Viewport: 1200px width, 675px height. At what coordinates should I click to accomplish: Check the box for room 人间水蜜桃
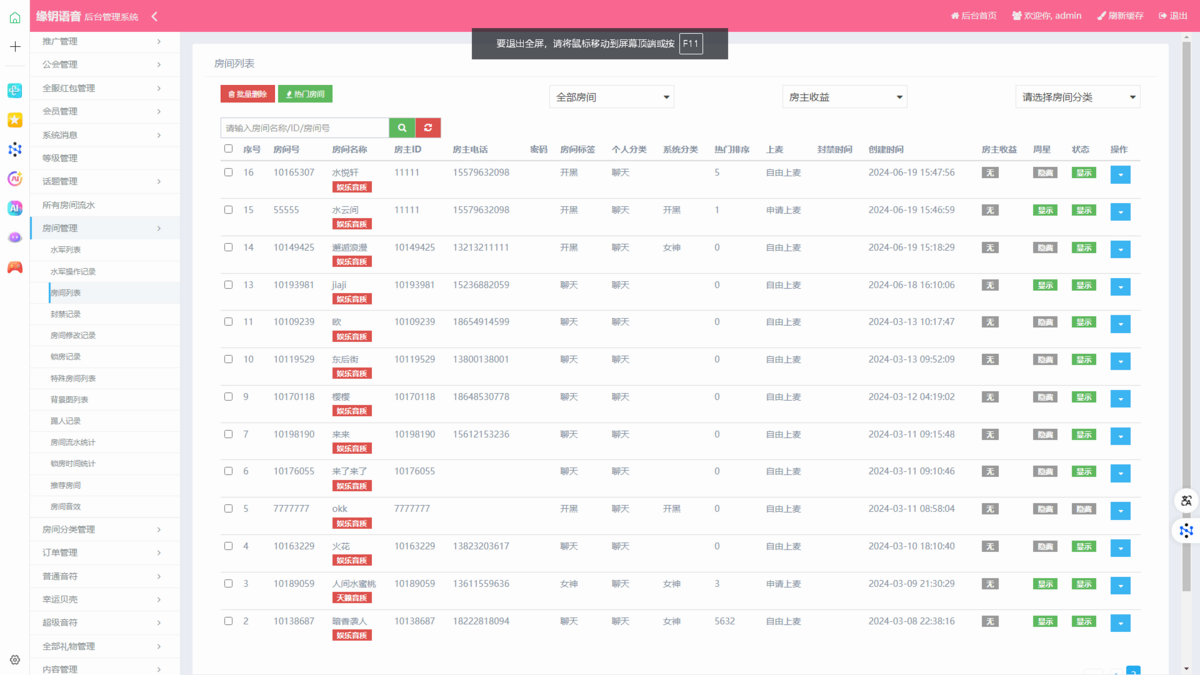[228, 584]
